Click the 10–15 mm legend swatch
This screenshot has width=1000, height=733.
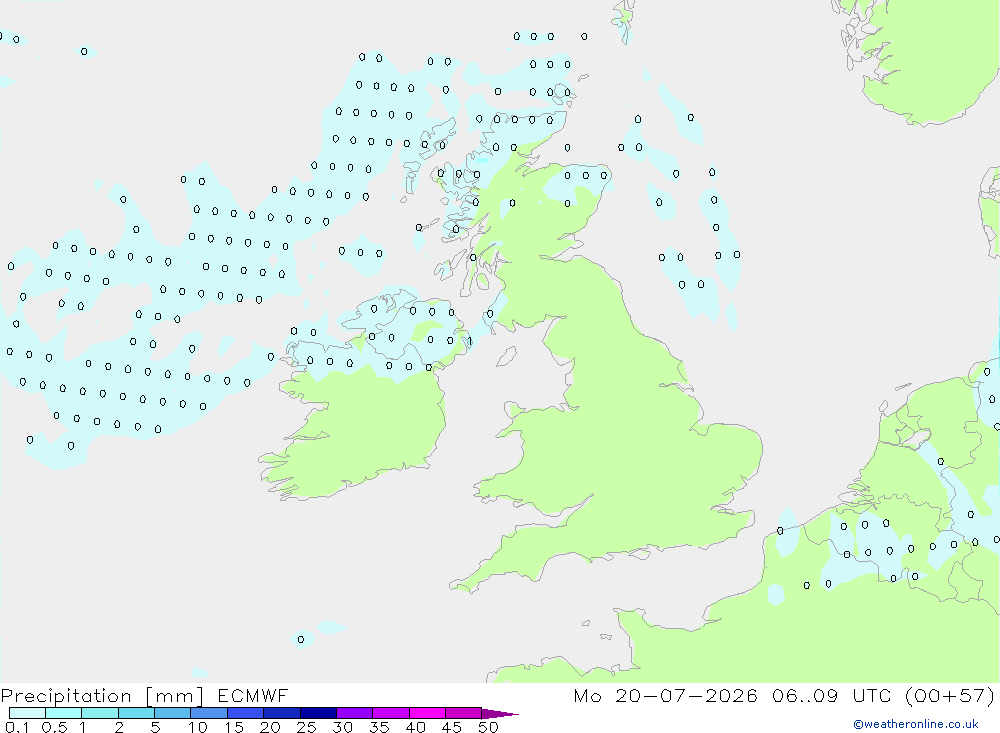pos(209,713)
